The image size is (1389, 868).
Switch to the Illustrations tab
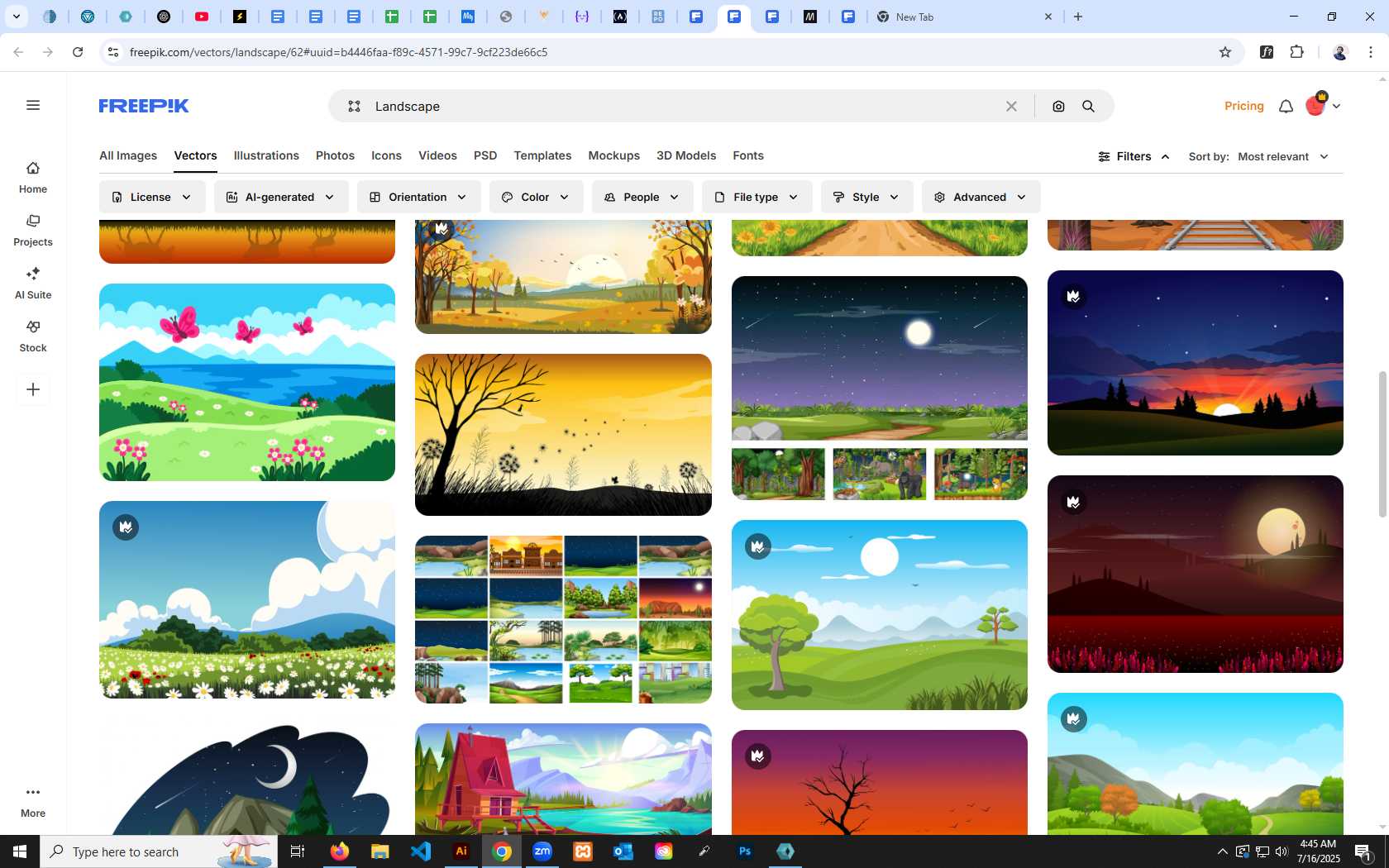266,155
